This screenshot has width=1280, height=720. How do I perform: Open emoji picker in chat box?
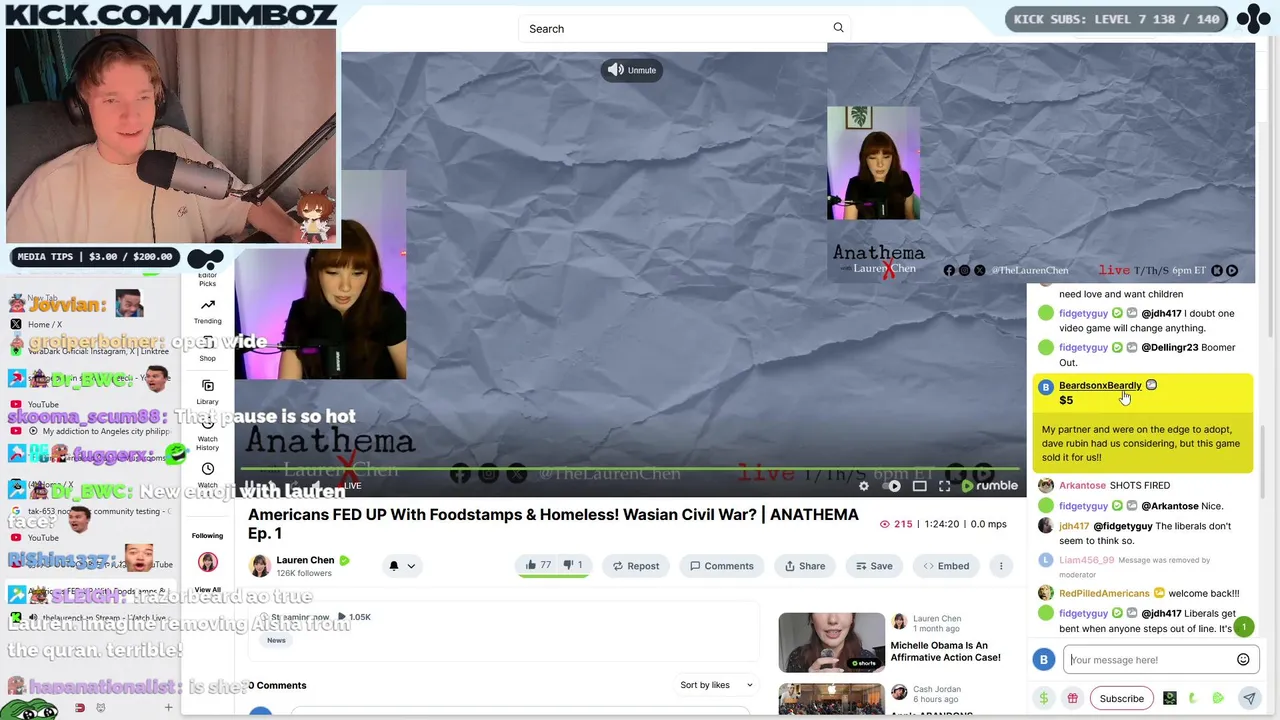[x=1243, y=659]
